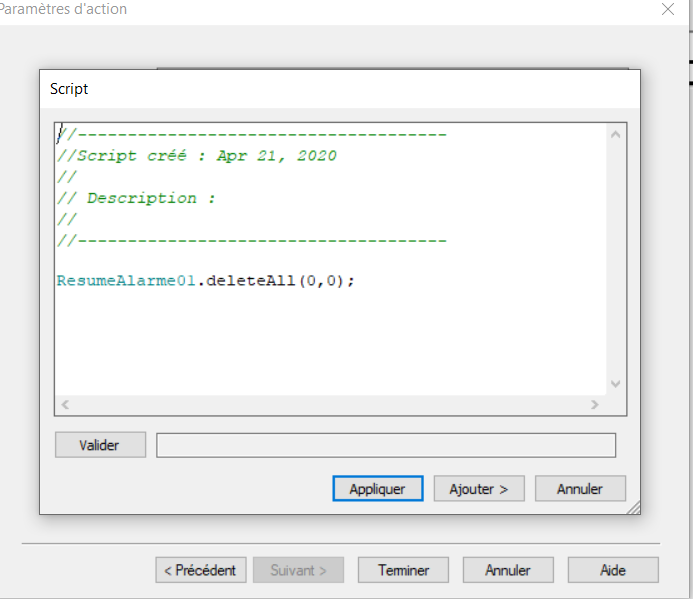
Task: Click the horizontal scrollbar's right arrow
Action: tap(594, 405)
